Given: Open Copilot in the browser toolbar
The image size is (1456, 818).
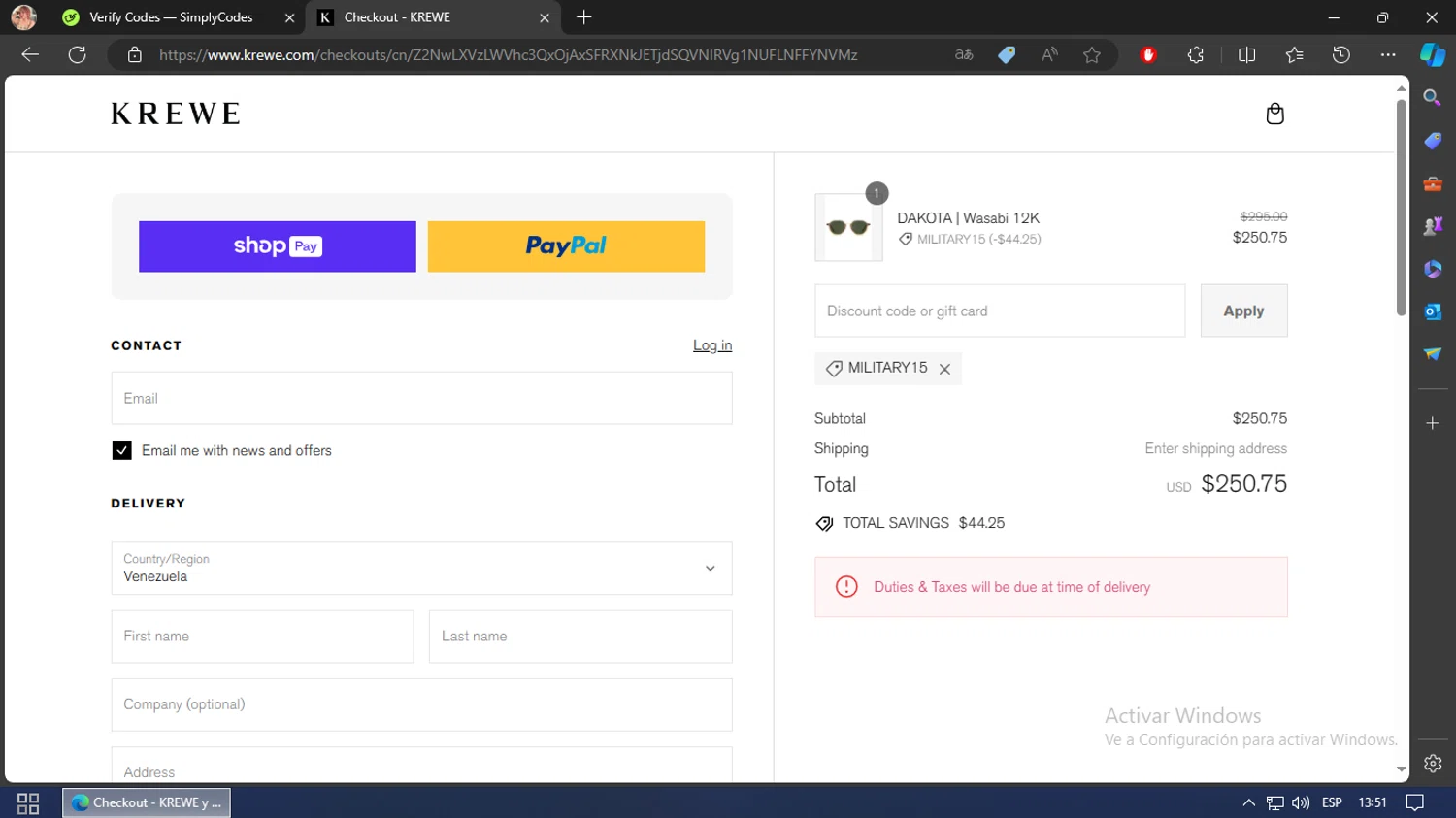Looking at the screenshot, I should [1433, 55].
